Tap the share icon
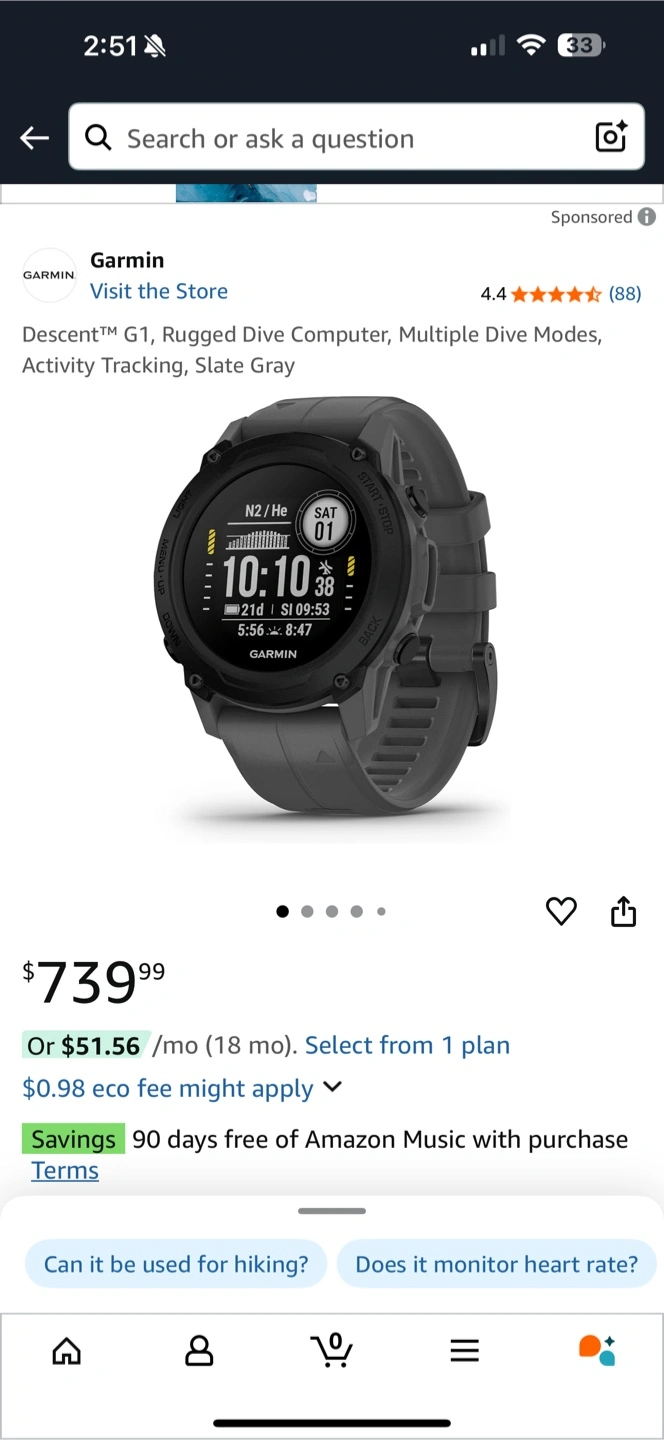Viewport: 664px width, 1440px height. pyautogui.click(x=623, y=911)
